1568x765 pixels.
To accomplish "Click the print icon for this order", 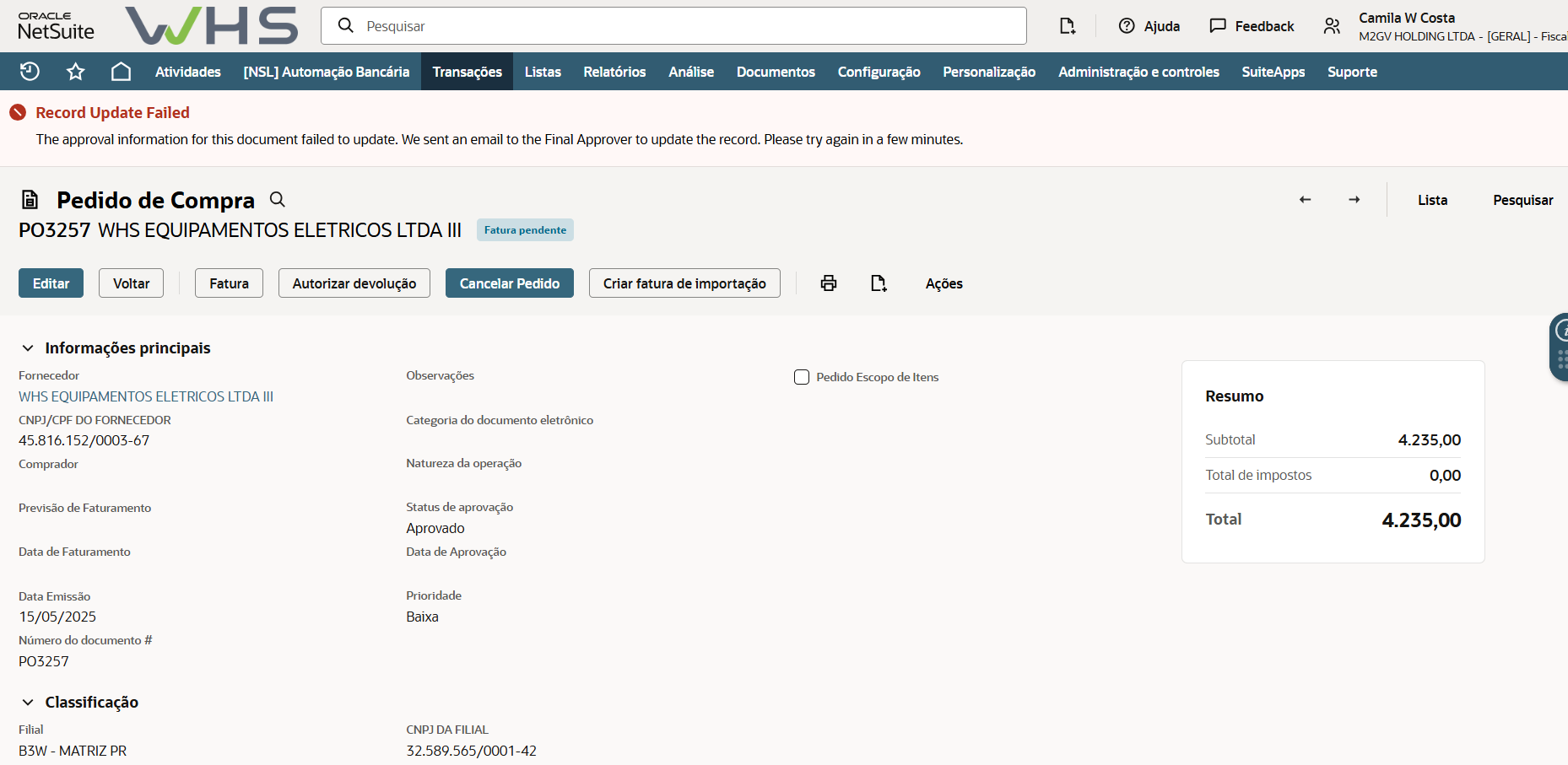I will [829, 283].
